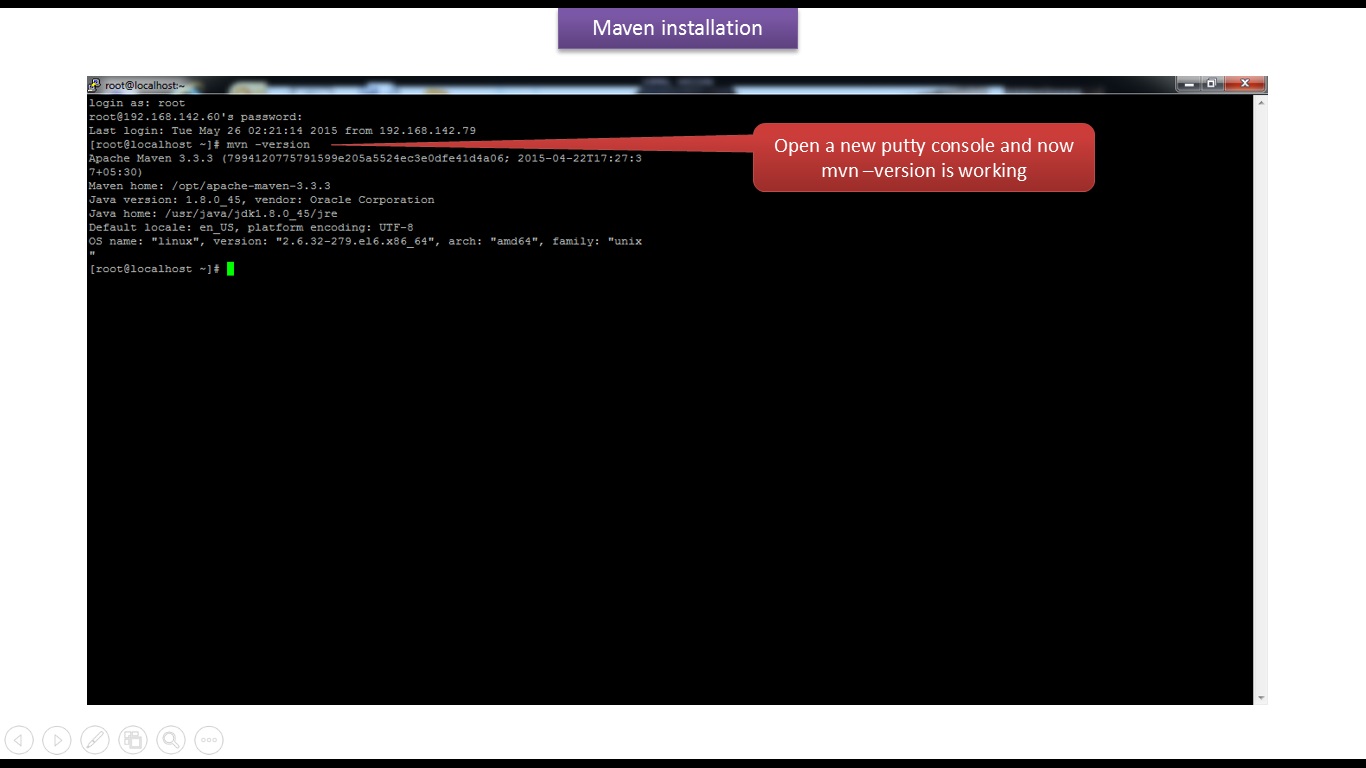Viewport: 1366px width, 768px height.
Task: Click the 'root@localhost:~' window title
Action: click(145, 86)
